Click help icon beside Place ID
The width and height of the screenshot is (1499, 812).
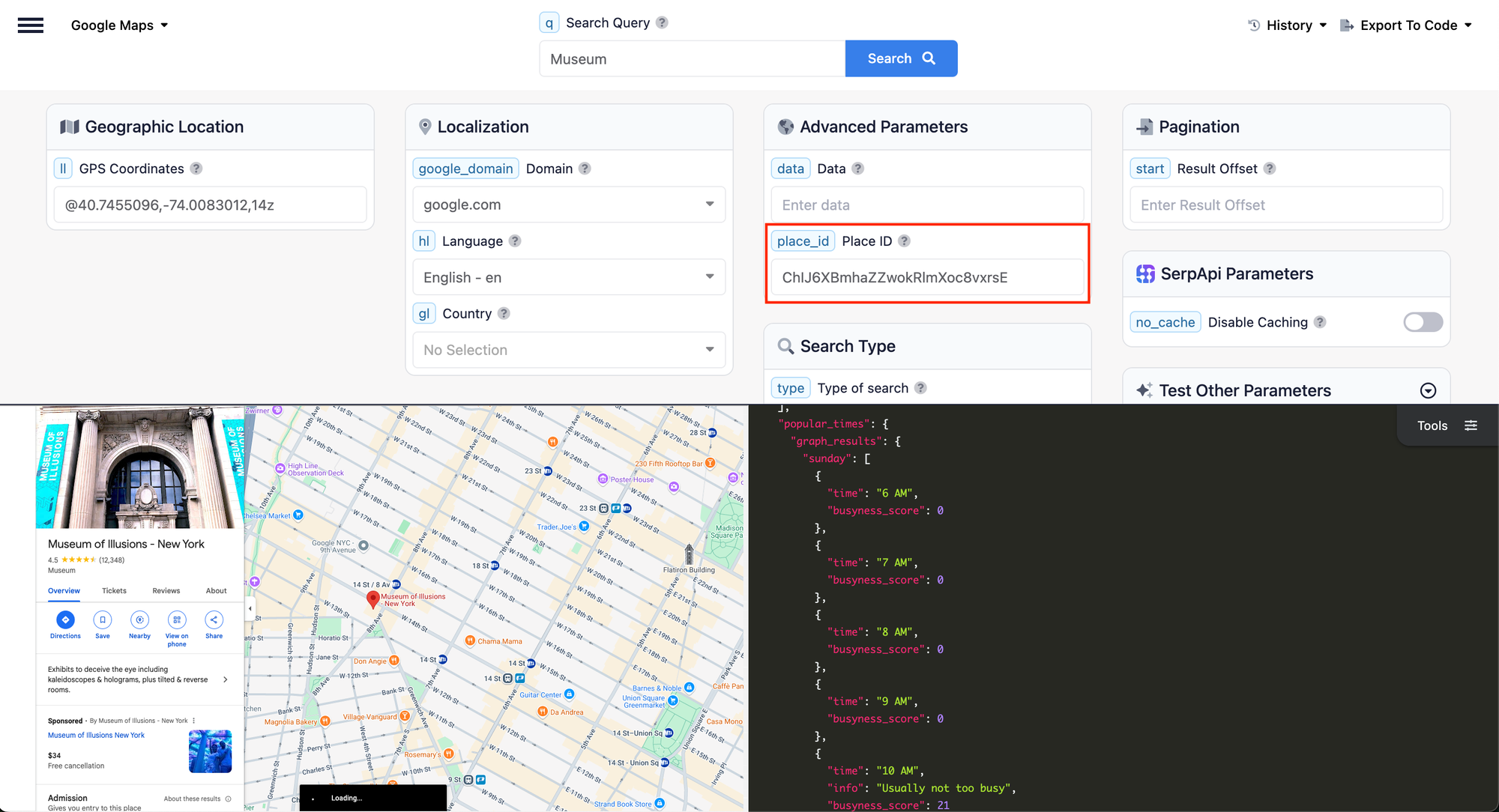click(905, 241)
